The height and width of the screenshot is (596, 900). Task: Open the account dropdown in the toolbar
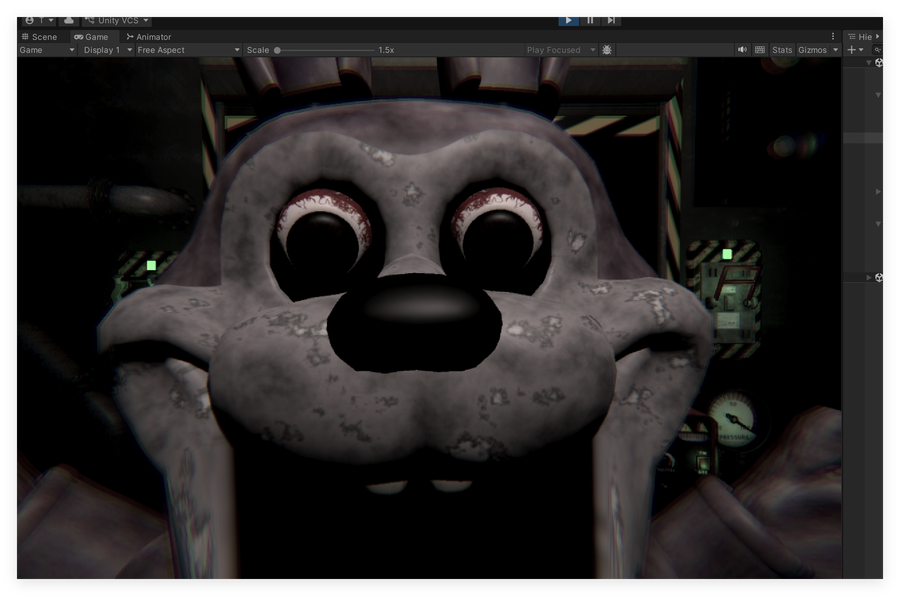point(39,21)
